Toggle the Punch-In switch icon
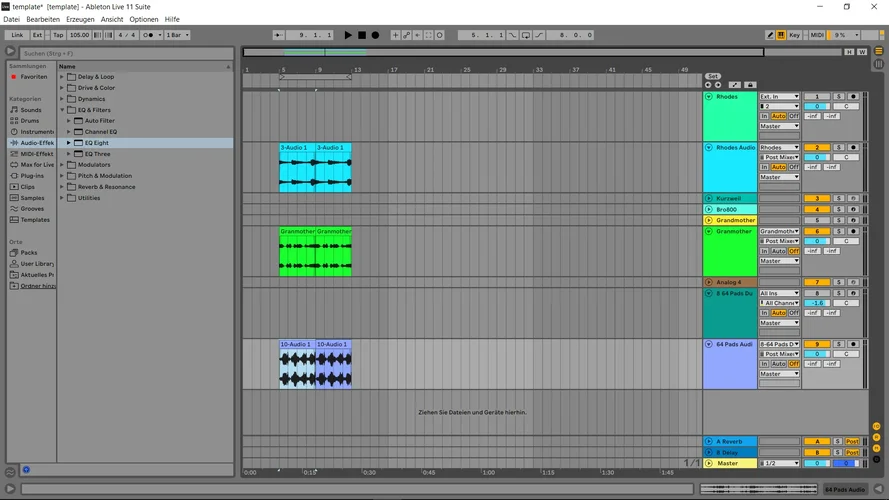889x500 pixels. pos(513,35)
